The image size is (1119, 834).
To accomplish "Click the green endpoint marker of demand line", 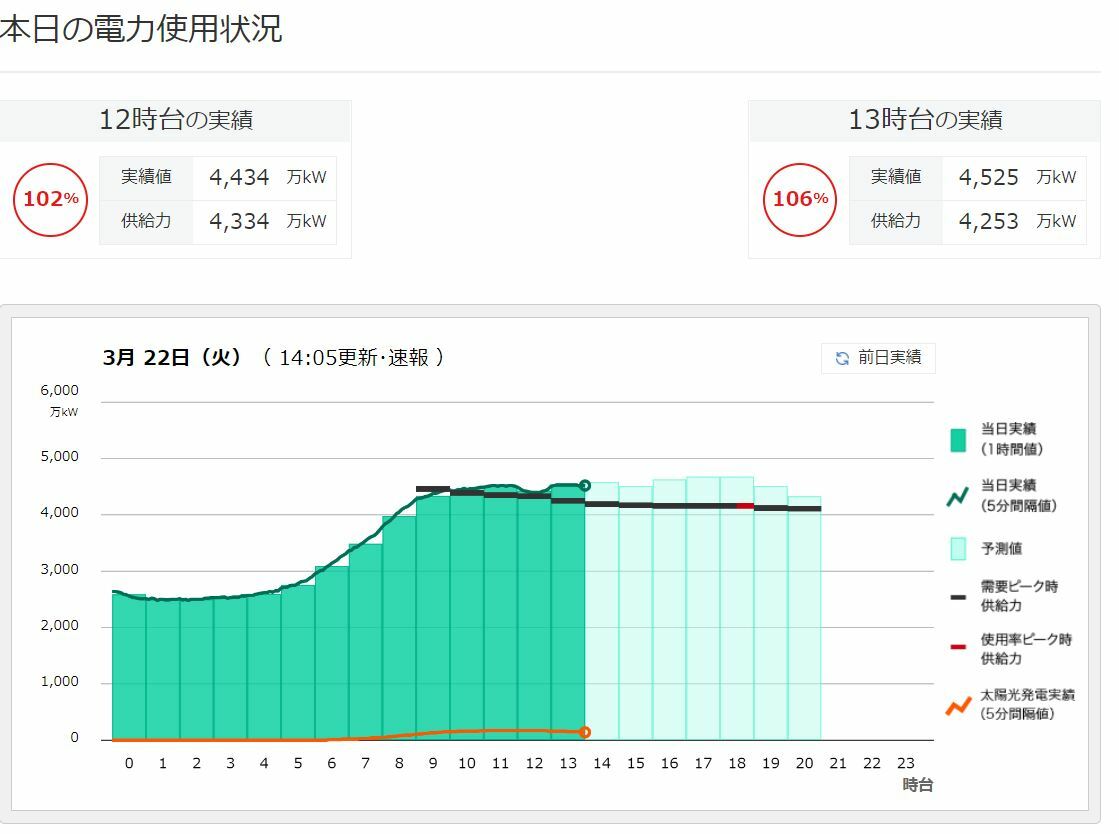I will pos(584,486).
